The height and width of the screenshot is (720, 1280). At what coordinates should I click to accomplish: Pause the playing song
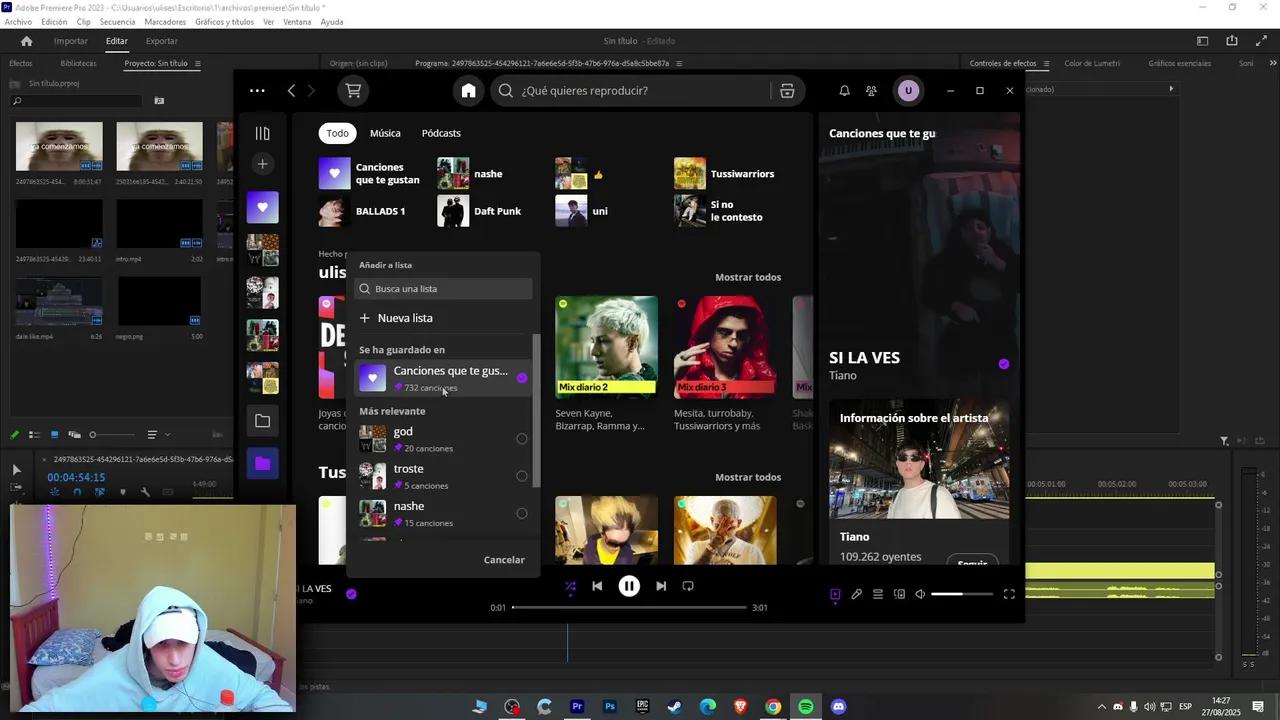point(629,586)
